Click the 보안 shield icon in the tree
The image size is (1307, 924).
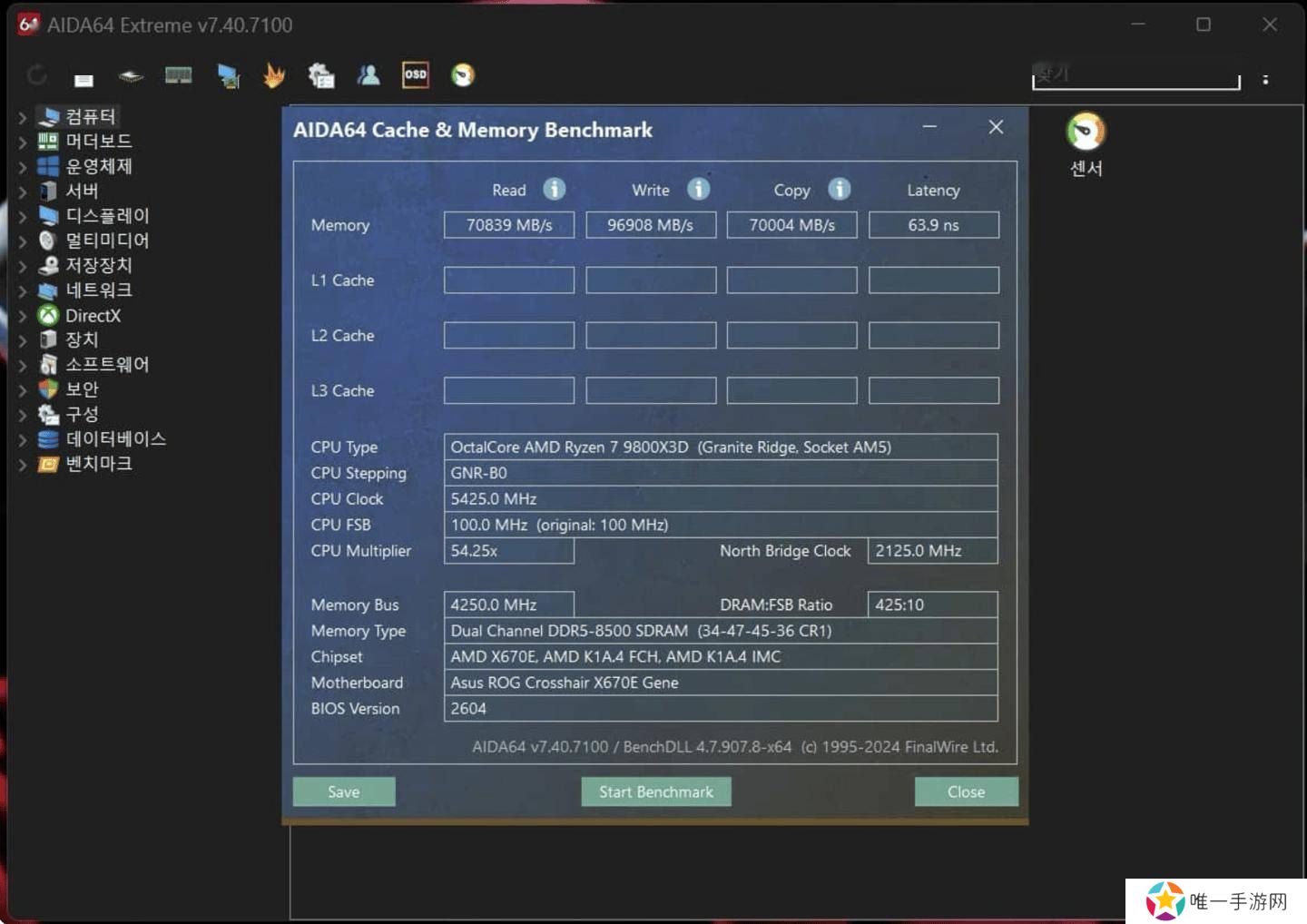[48, 389]
